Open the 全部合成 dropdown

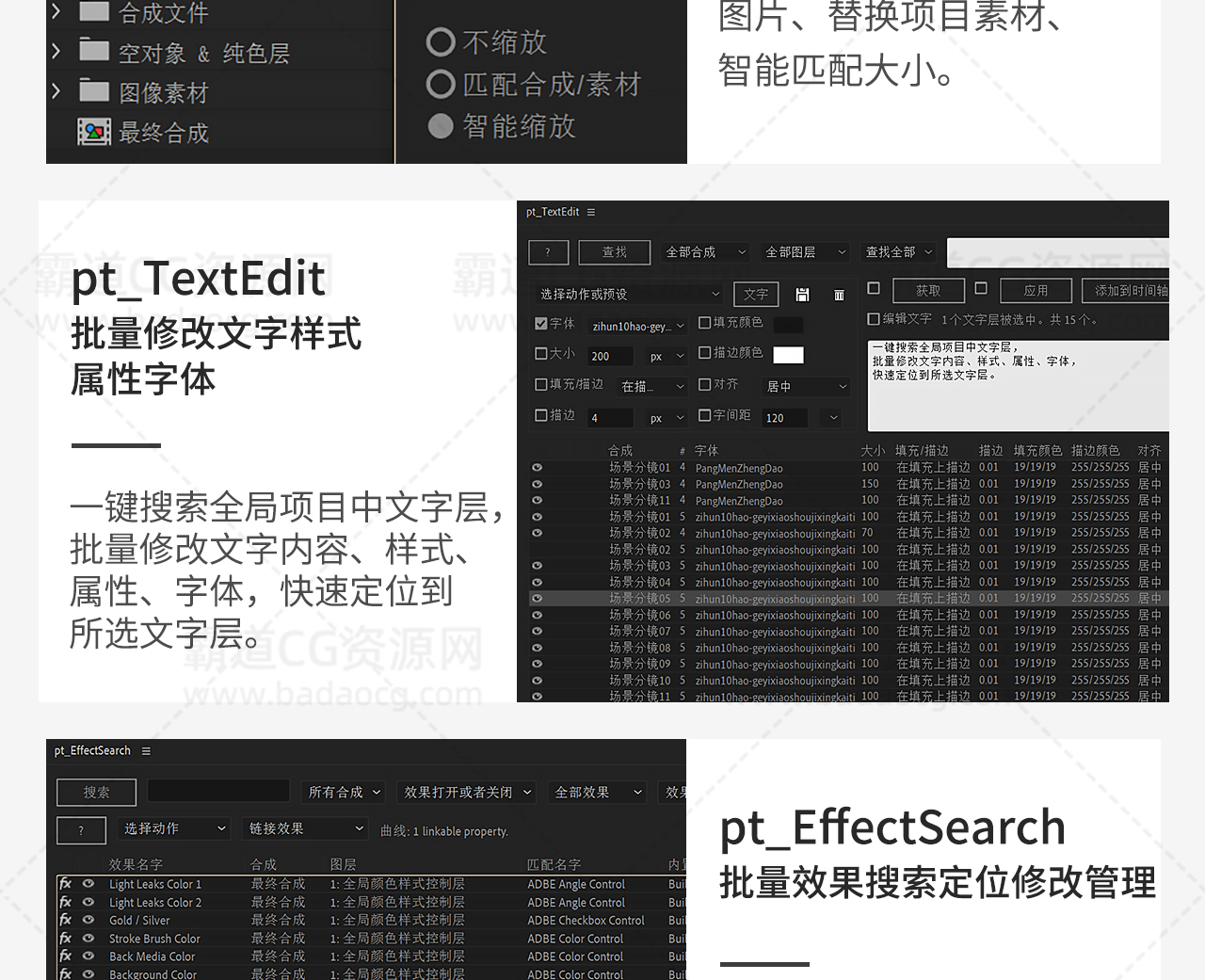[x=706, y=252]
